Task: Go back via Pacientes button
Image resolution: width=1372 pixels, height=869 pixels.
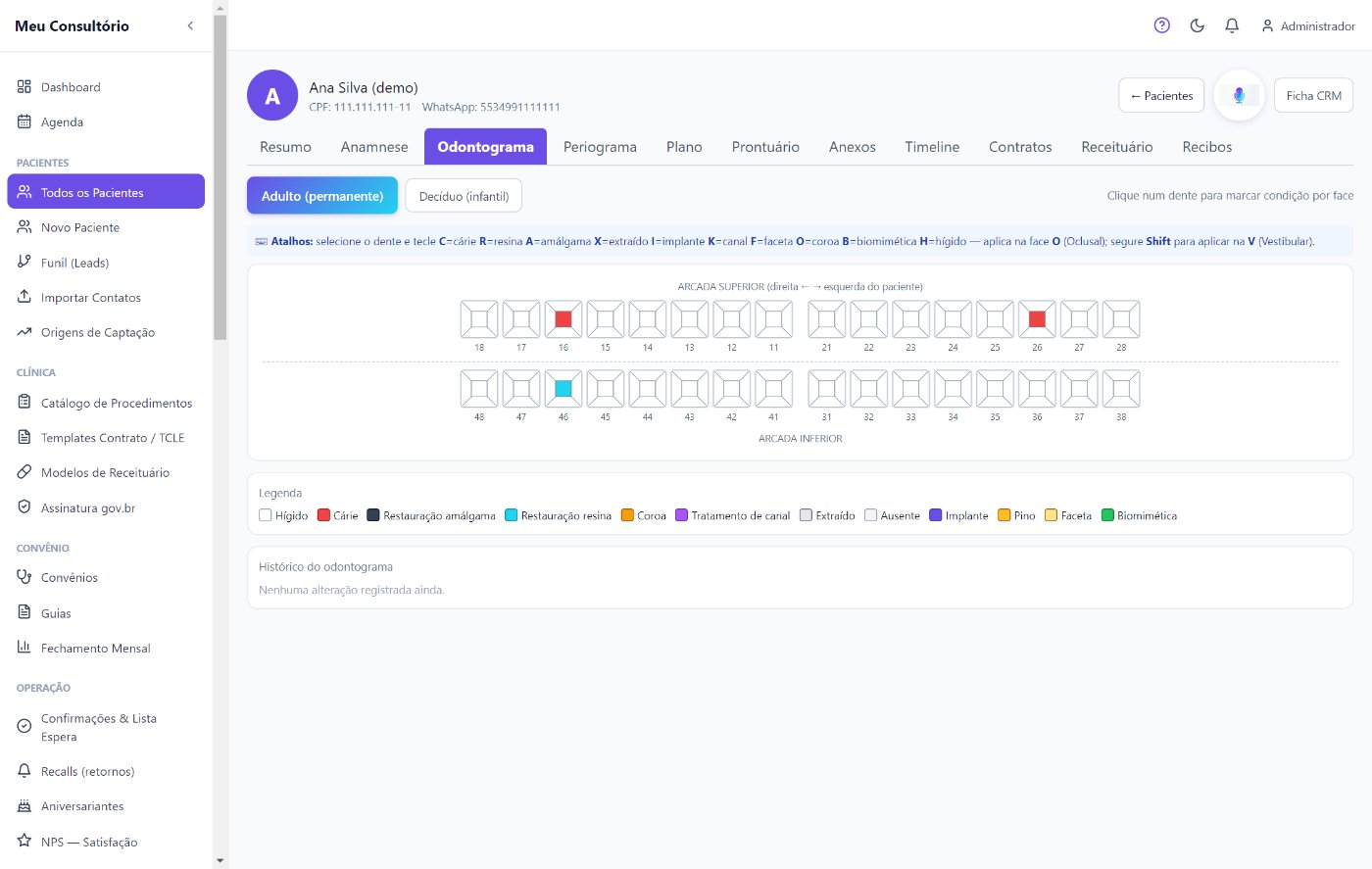Action: point(1161,95)
